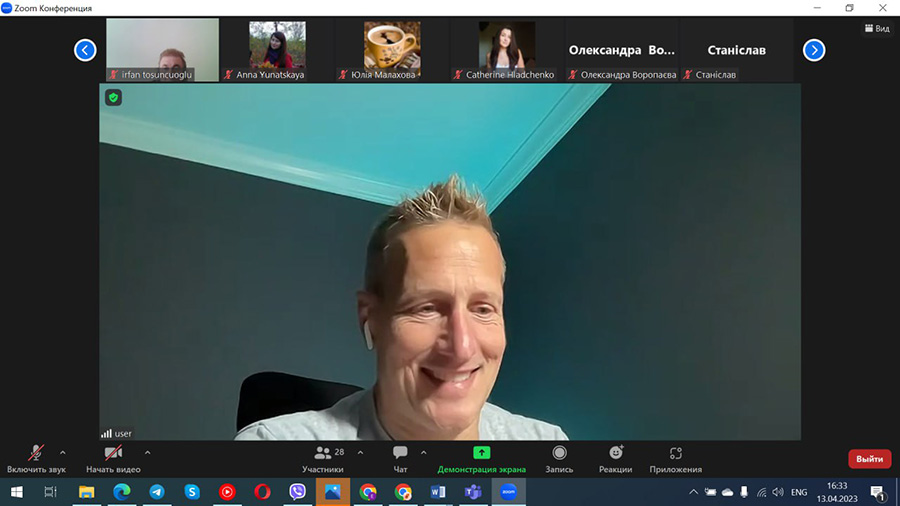Image resolution: width=900 pixels, height=506 pixels.
Task: Unmute microphone with Включить звук
Action: 36,459
